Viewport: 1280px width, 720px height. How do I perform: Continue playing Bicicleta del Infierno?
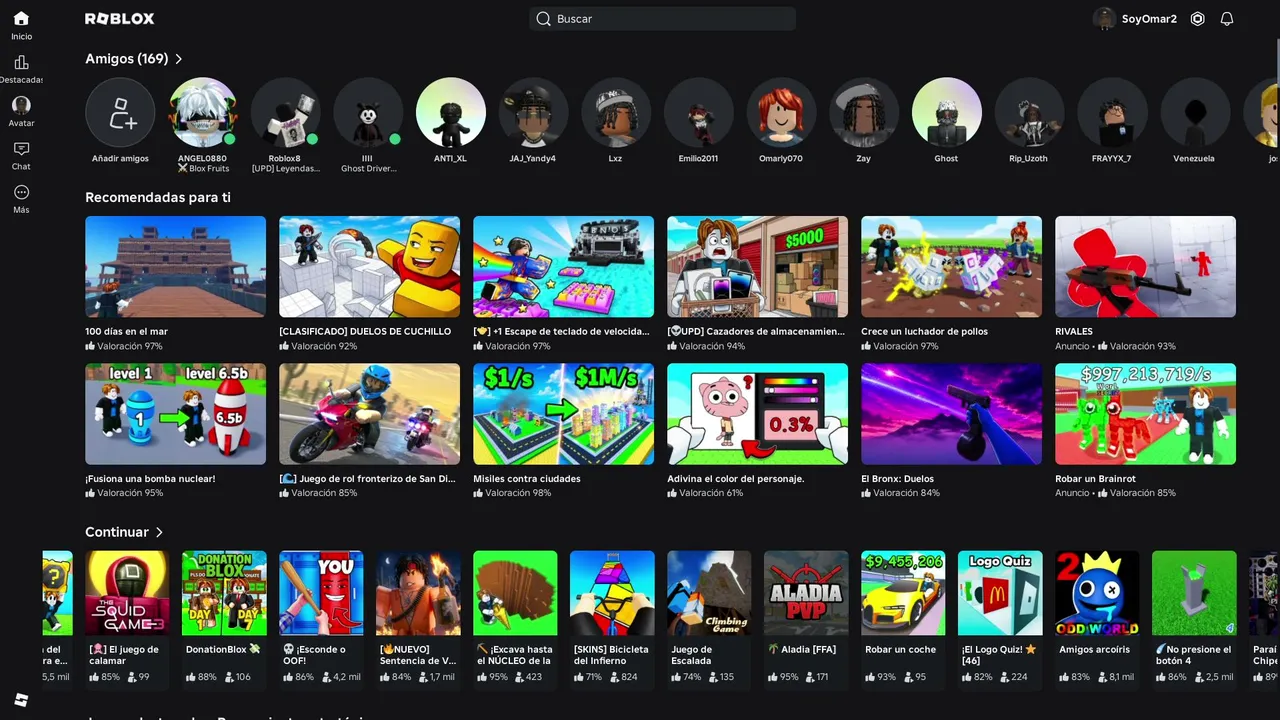pos(612,593)
